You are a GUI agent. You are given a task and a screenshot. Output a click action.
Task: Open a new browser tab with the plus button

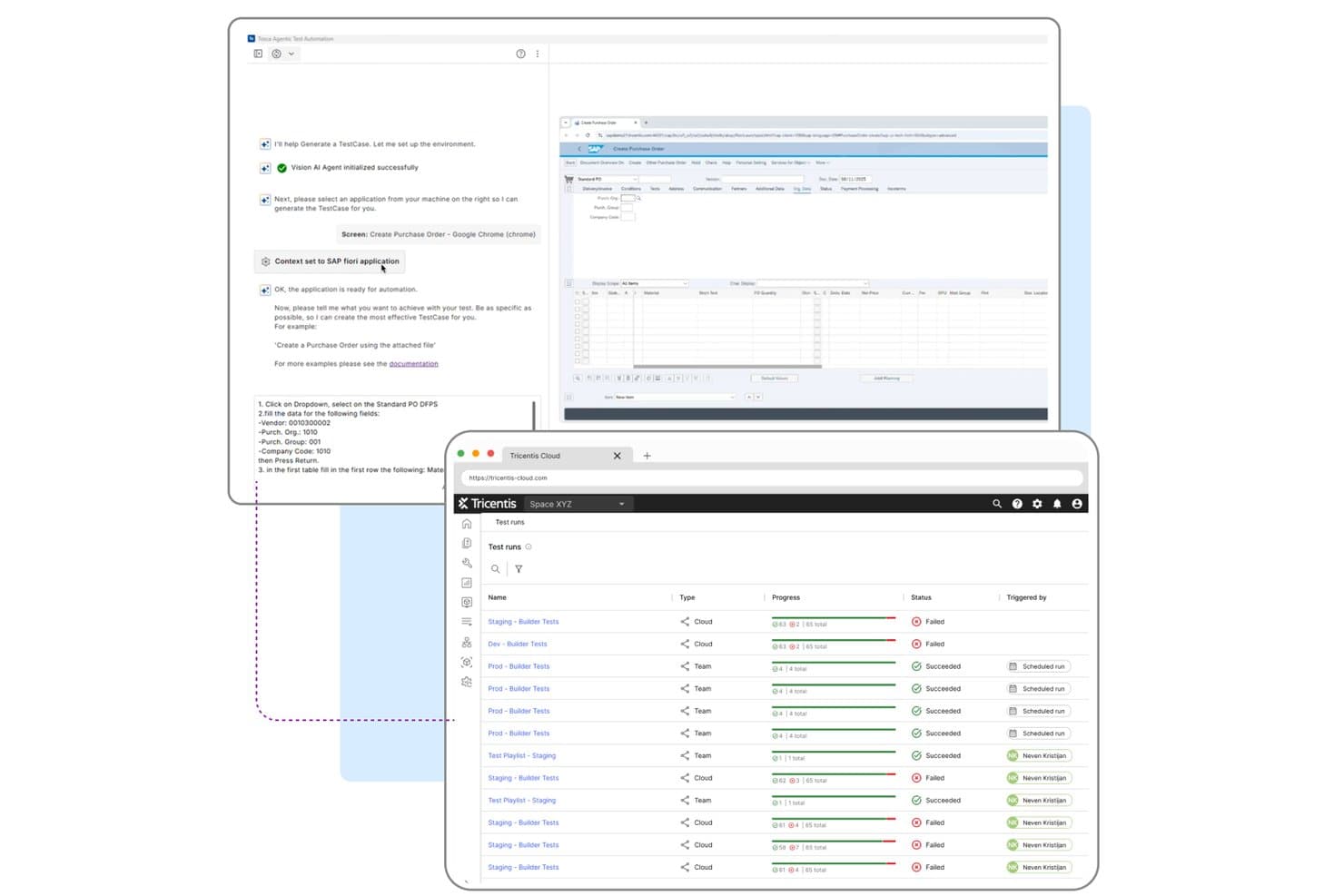tap(647, 456)
